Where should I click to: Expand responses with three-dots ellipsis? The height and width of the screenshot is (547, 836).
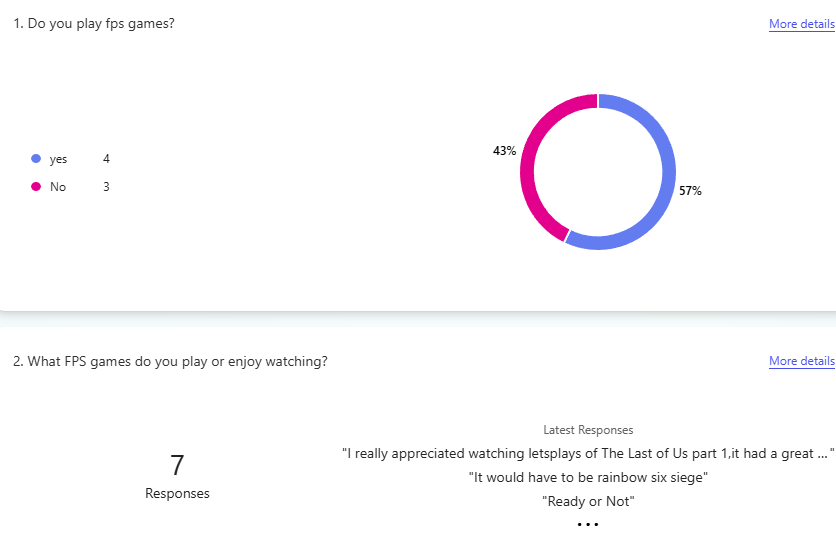coord(588,525)
